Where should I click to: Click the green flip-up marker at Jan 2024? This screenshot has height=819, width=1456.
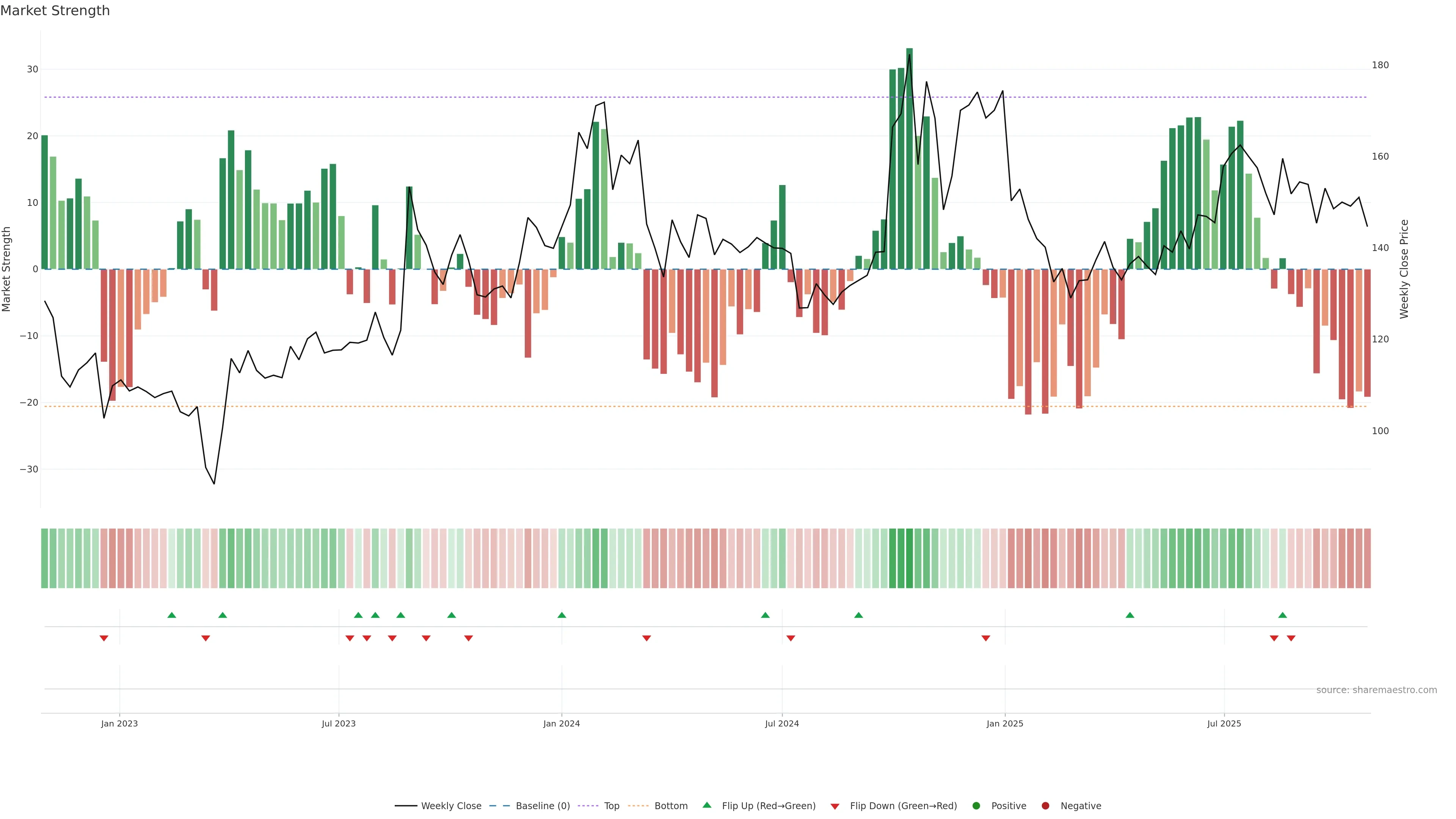(x=561, y=615)
